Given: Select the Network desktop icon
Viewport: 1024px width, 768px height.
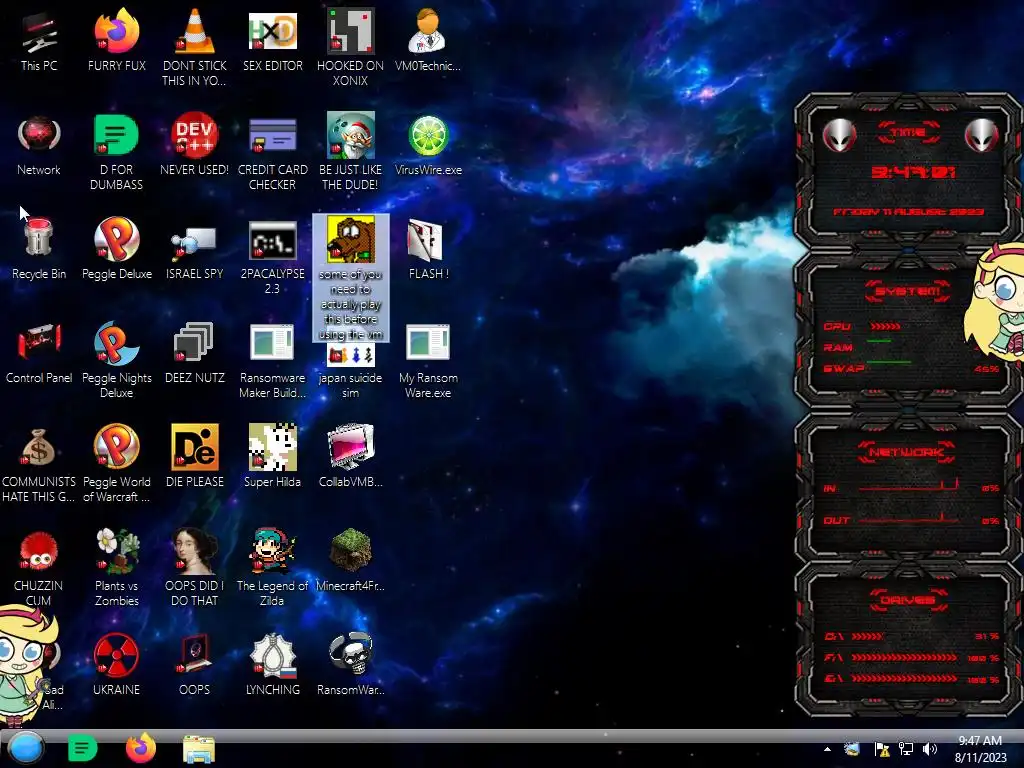Looking at the screenshot, I should pos(39,135).
